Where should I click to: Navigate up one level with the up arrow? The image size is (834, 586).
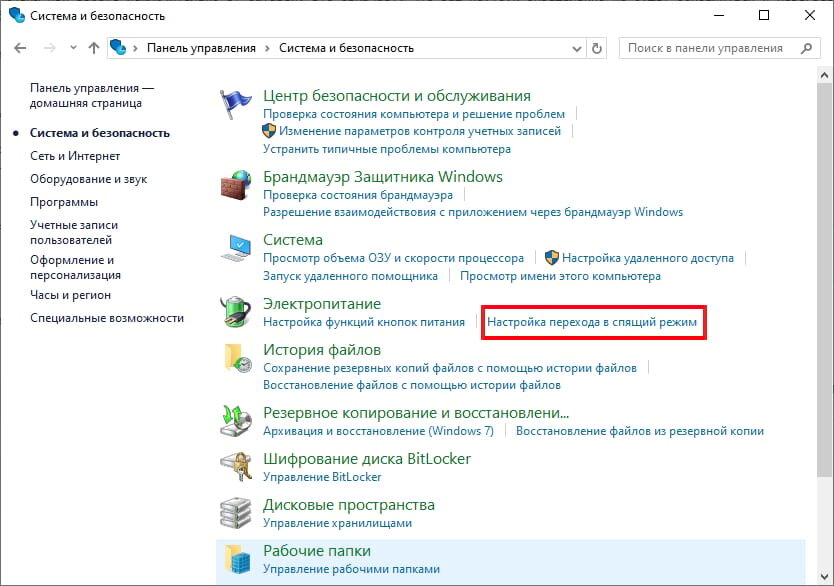(x=92, y=47)
